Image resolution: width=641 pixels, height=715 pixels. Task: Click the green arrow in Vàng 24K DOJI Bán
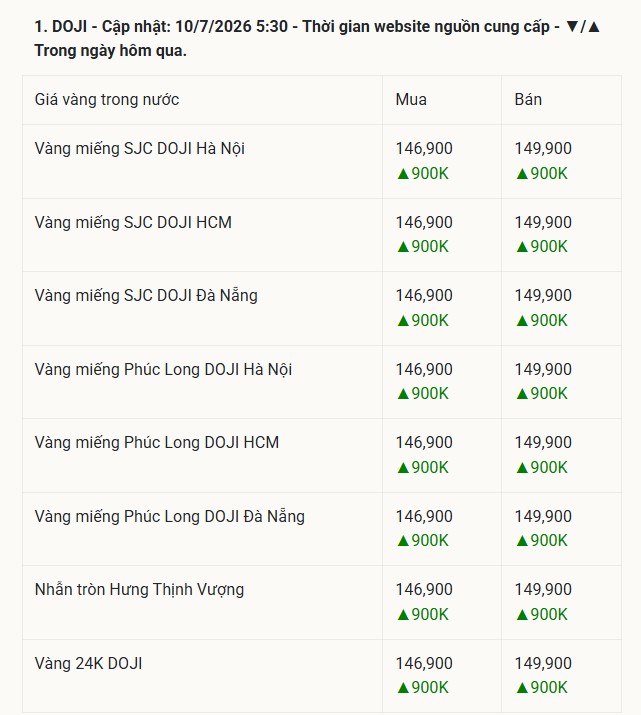tap(522, 688)
